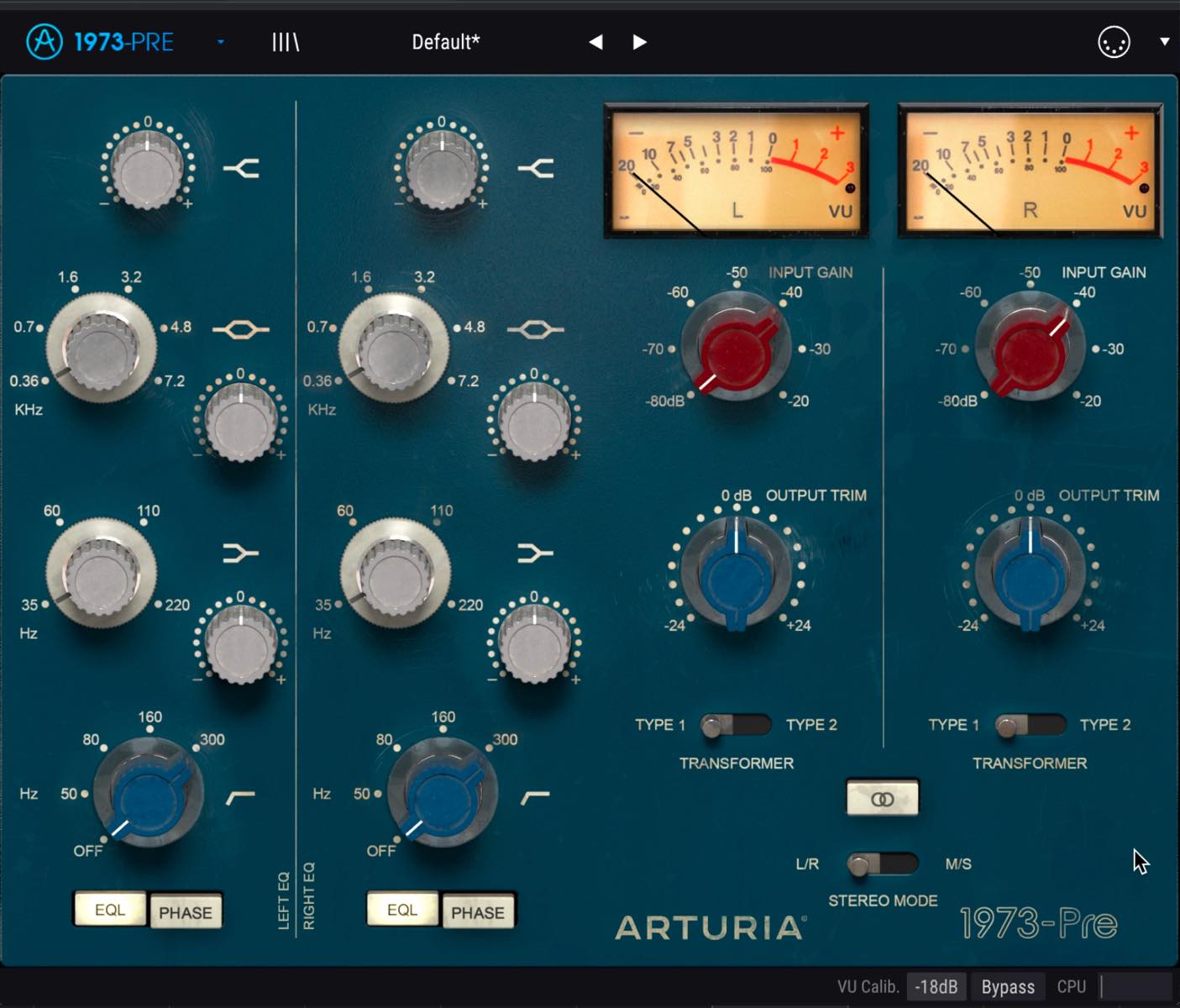Click left mid bell filter icon
The height and width of the screenshot is (1008, 1180).
[x=241, y=329]
